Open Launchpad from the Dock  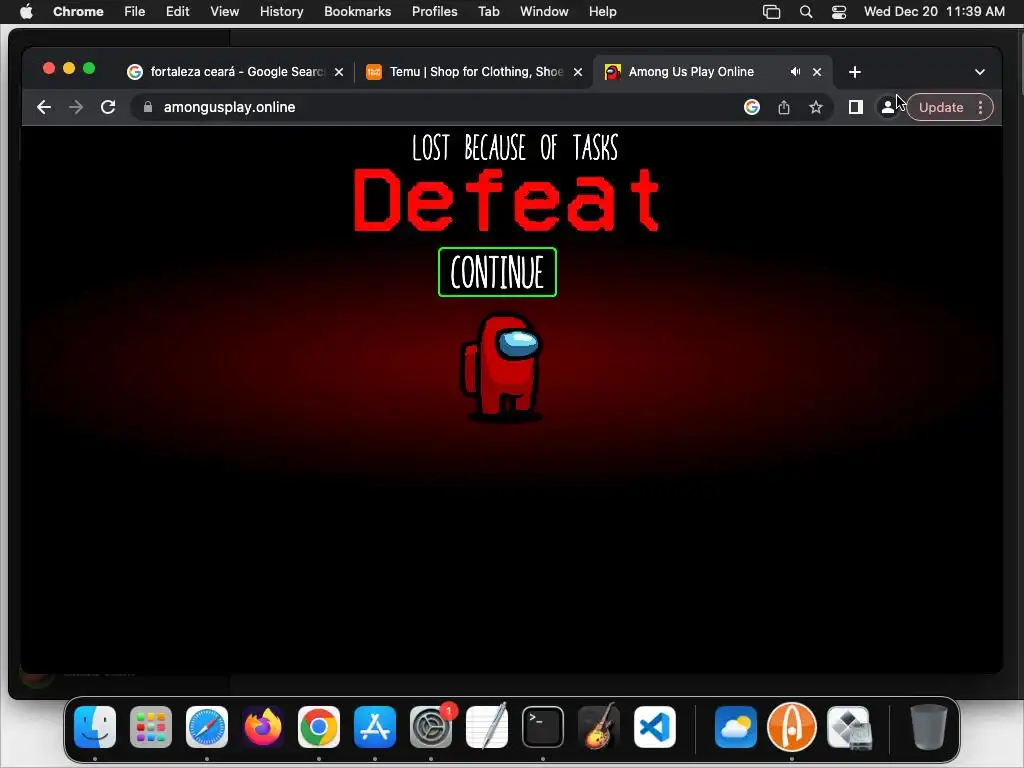pyautogui.click(x=151, y=727)
